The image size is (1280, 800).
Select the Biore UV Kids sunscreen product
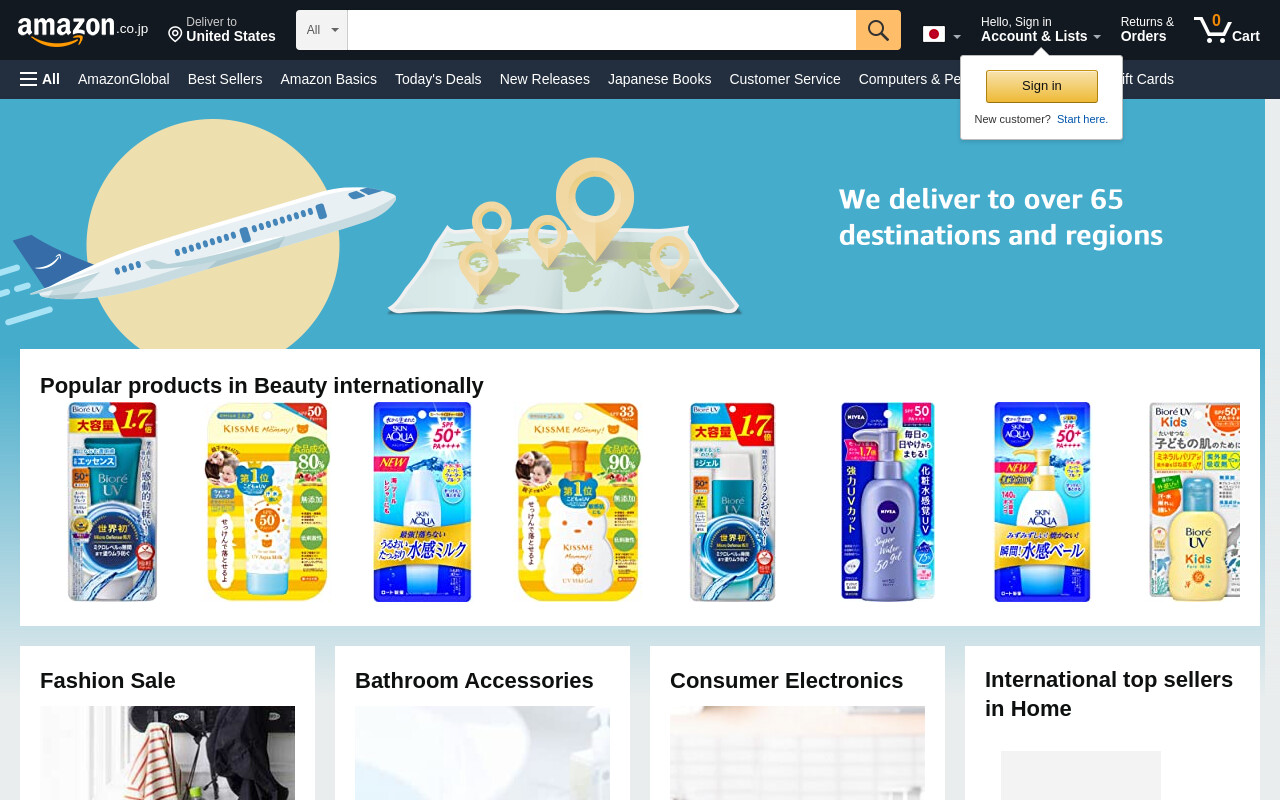point(1195,502)
